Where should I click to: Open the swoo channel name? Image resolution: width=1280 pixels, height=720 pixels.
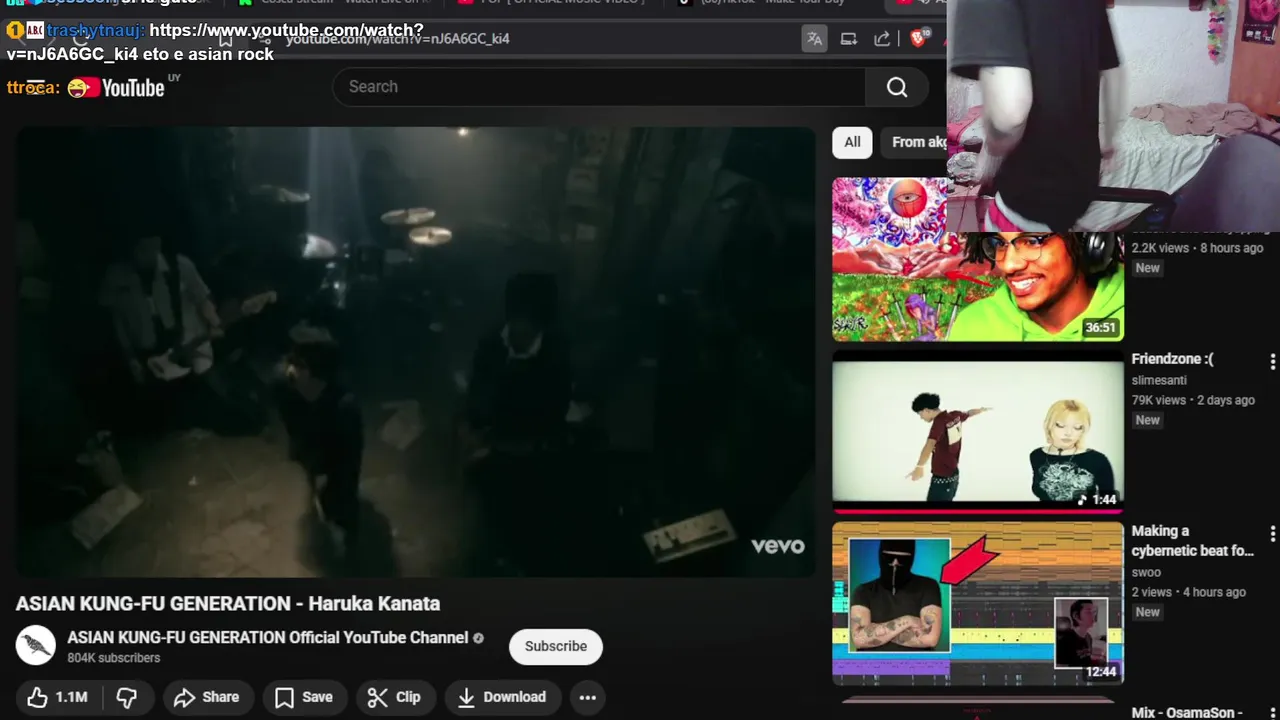[x=1146, y=572]
